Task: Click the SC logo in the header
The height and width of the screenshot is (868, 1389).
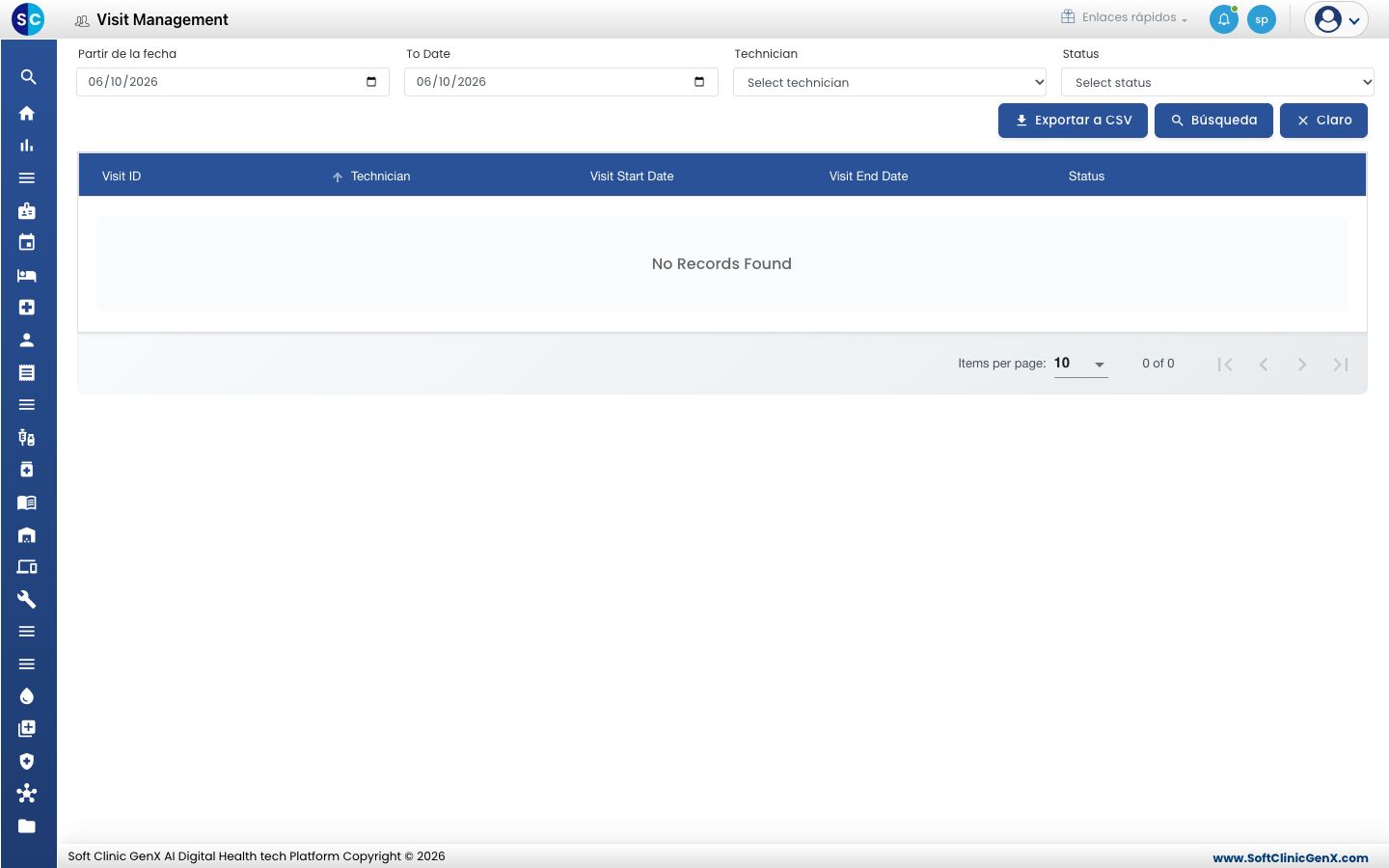Action: click(x=28, y=18)
